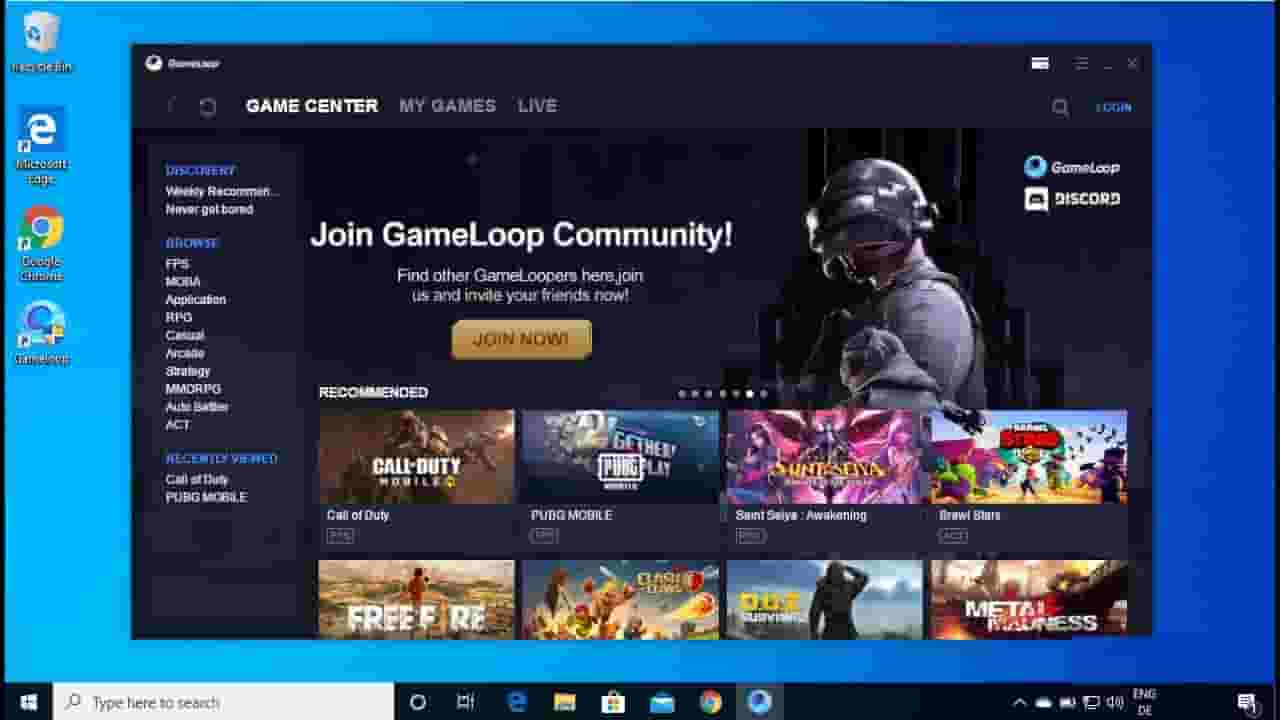Browse the Auto Battler category

coord(197,407)
